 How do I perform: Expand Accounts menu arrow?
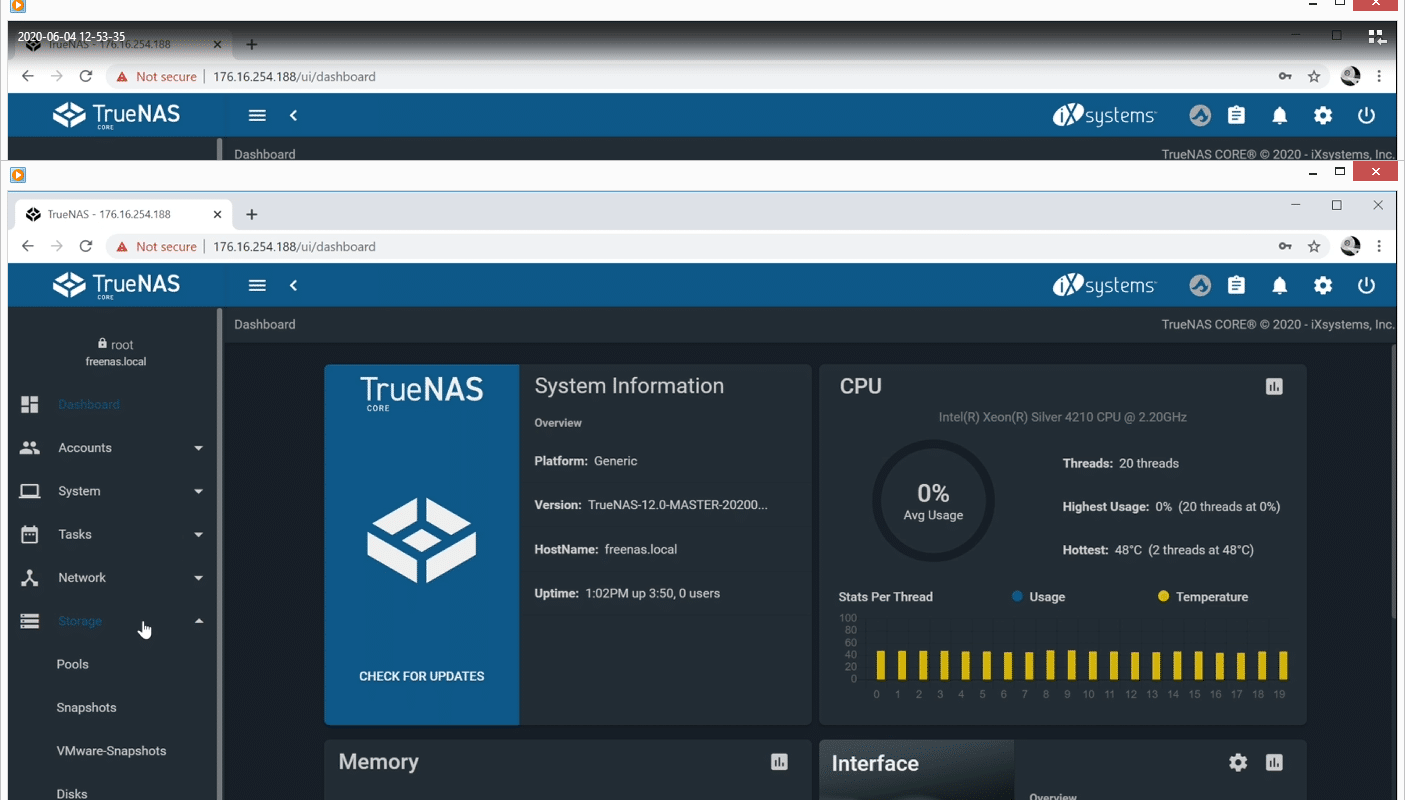coord(199,448)
